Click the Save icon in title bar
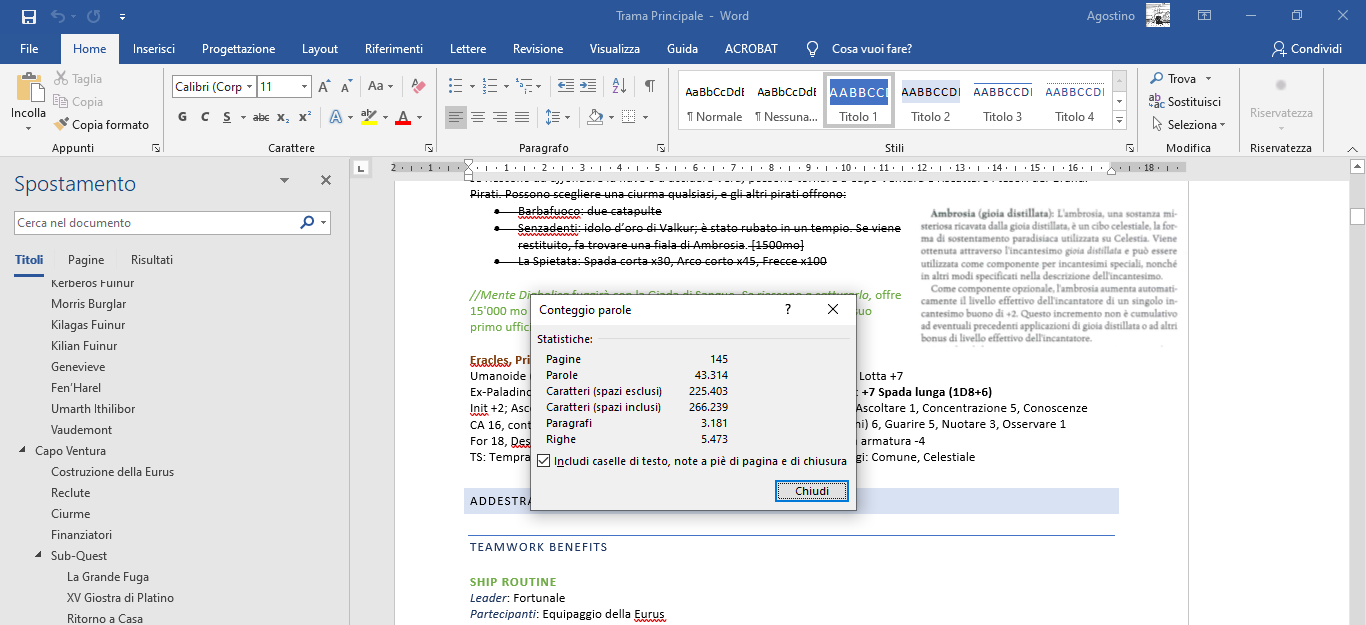 28,16
